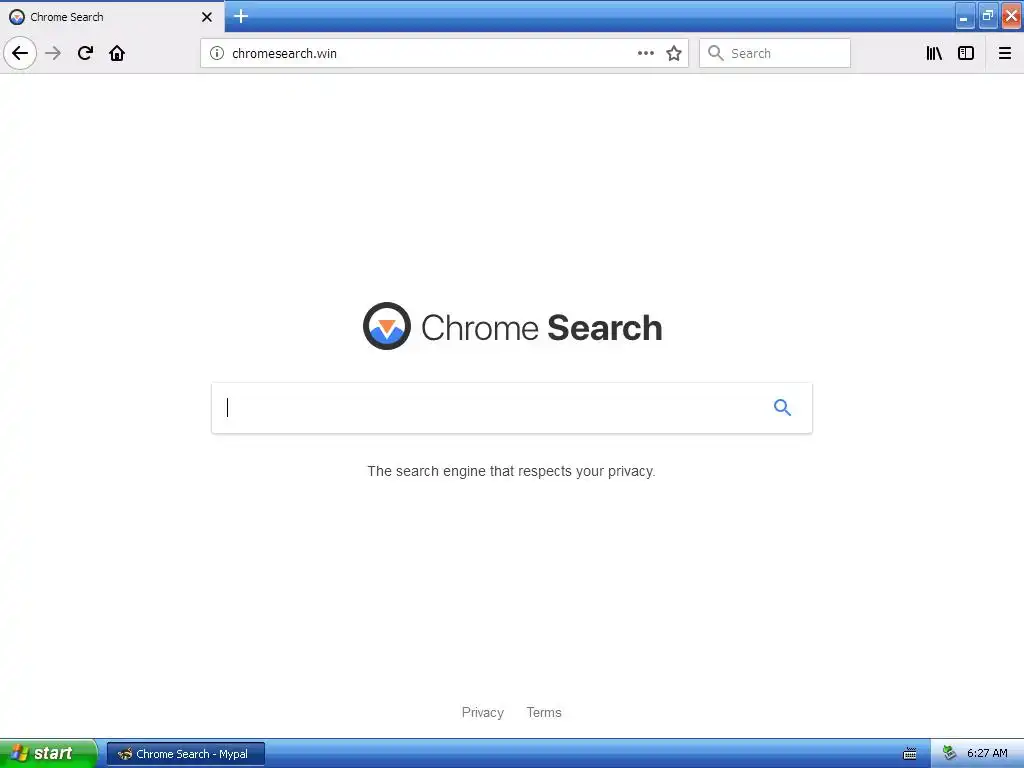Click the forward navigation arrow
Image resolution: width=1024 pixels, height=768 pixels.
point(53,53)
